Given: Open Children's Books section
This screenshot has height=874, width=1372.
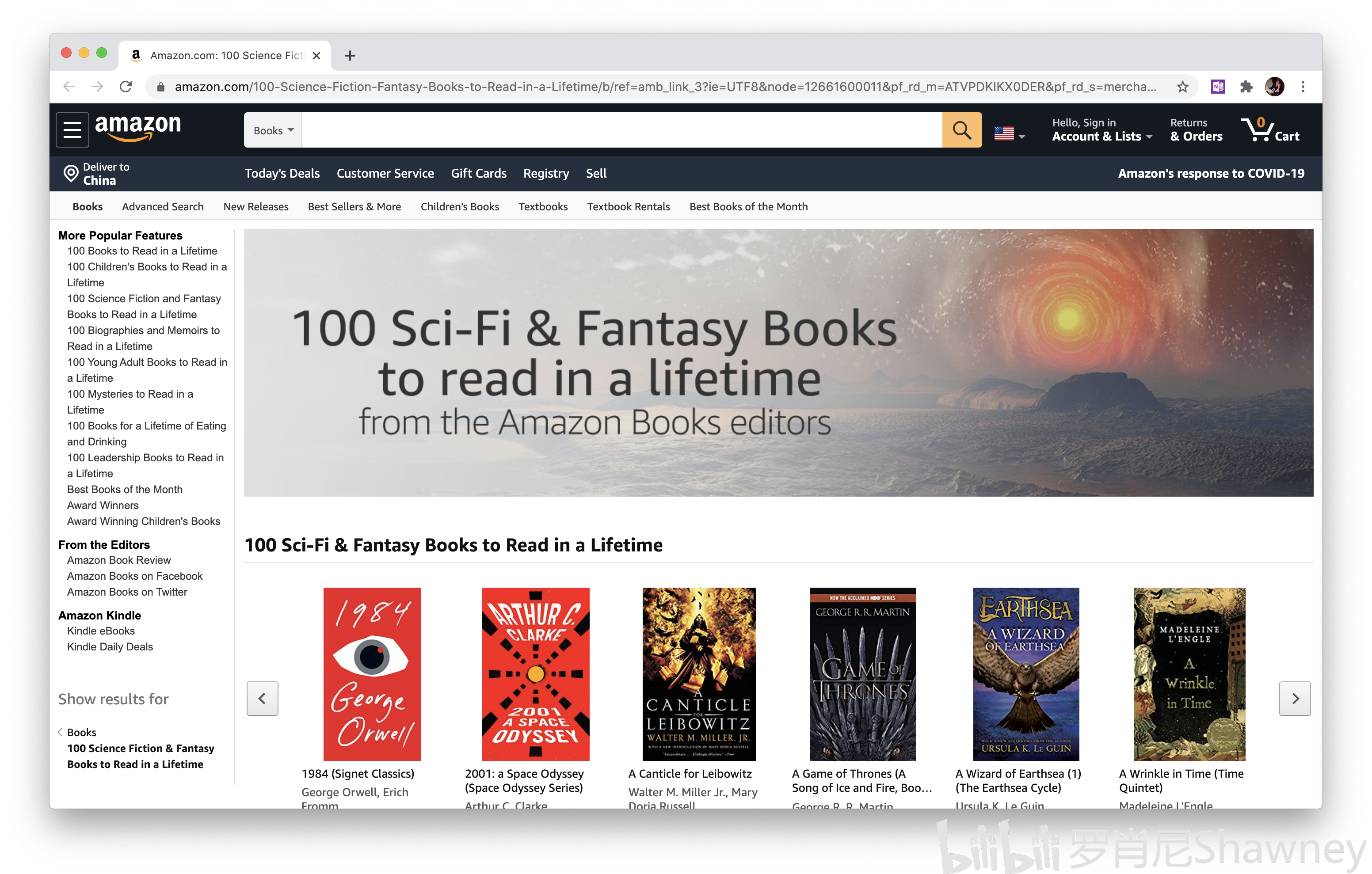Looking at the screenshot, I should (x=460, y=206).
